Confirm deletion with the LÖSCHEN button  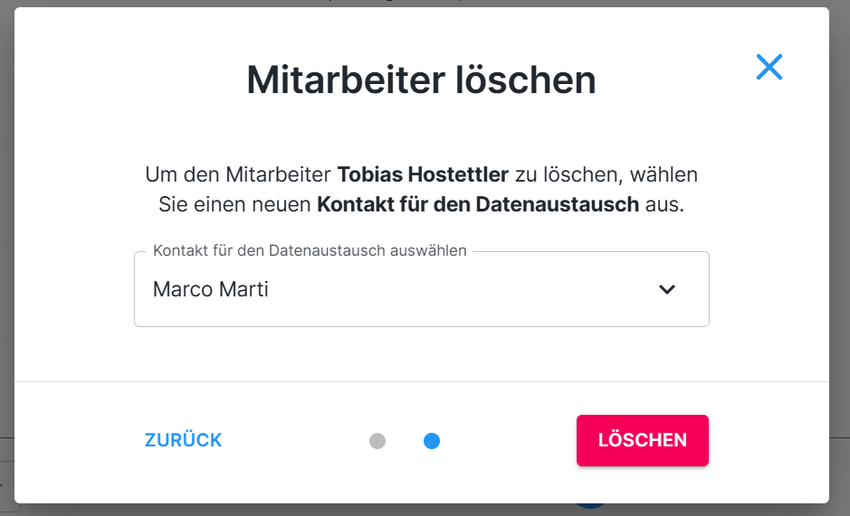click(x=642, y=440)
